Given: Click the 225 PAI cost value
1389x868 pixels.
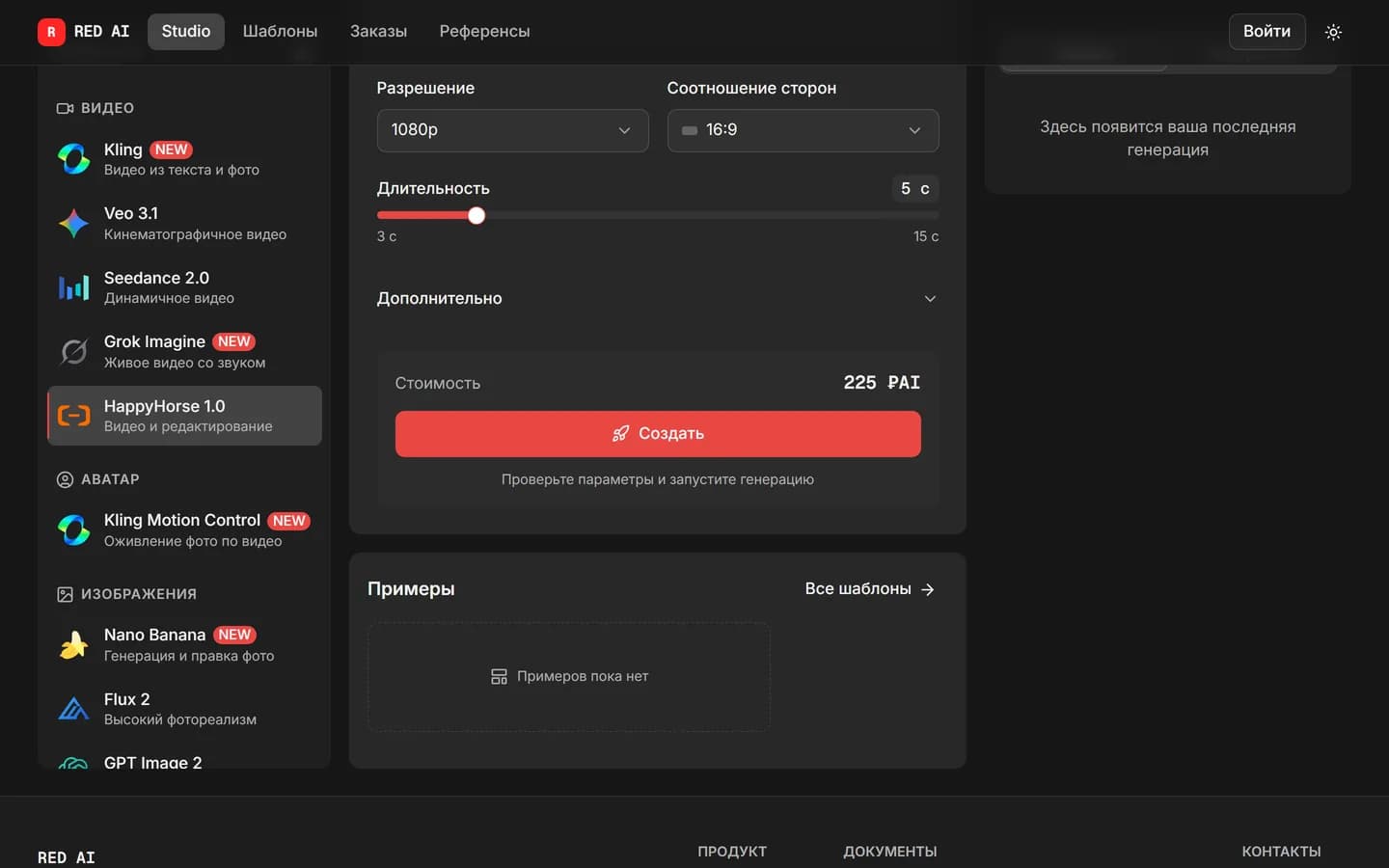Looking at the screenshot, I should pos(882,383).
